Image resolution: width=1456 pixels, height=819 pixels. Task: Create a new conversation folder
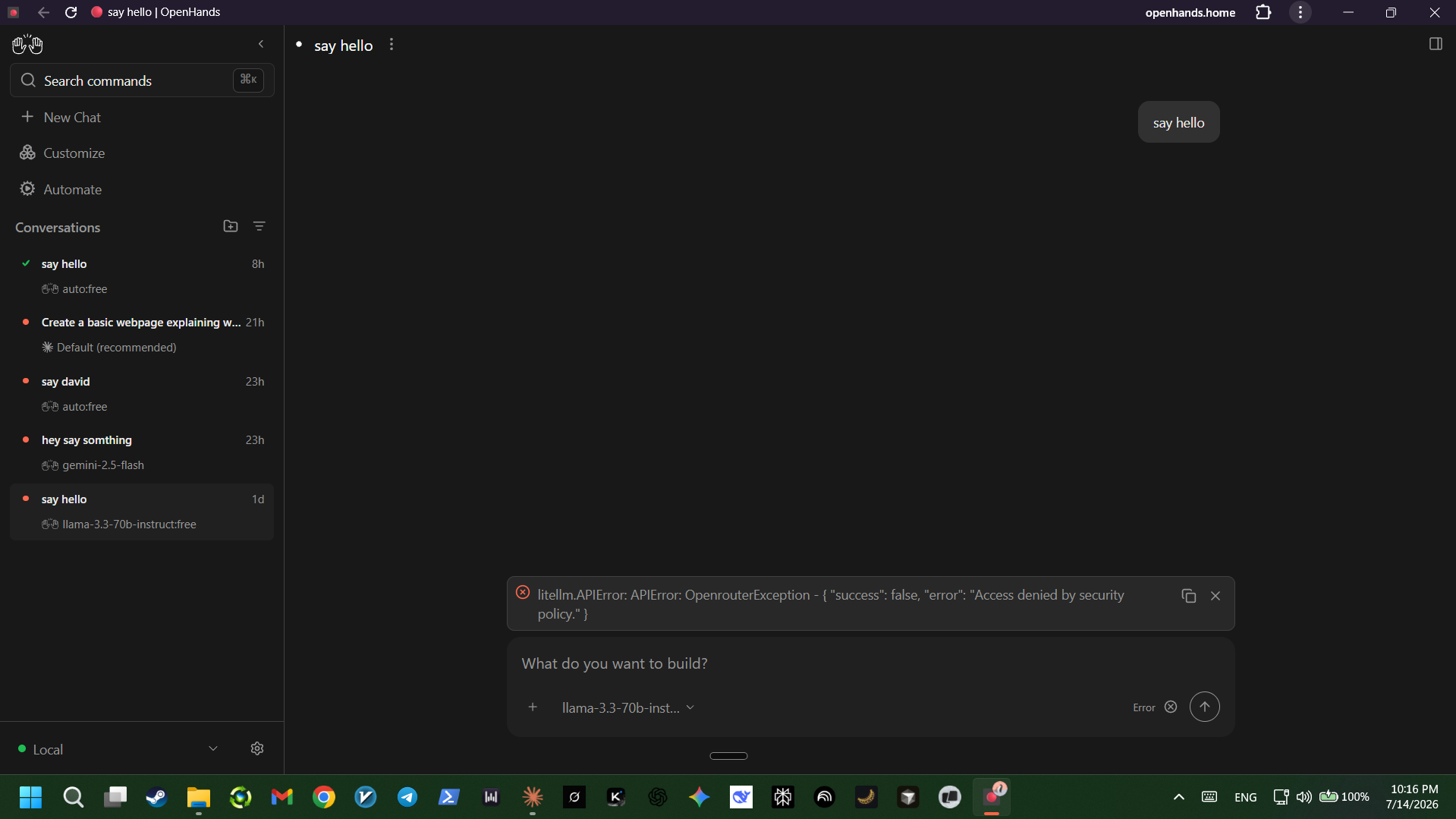click(x=231, y=226)
